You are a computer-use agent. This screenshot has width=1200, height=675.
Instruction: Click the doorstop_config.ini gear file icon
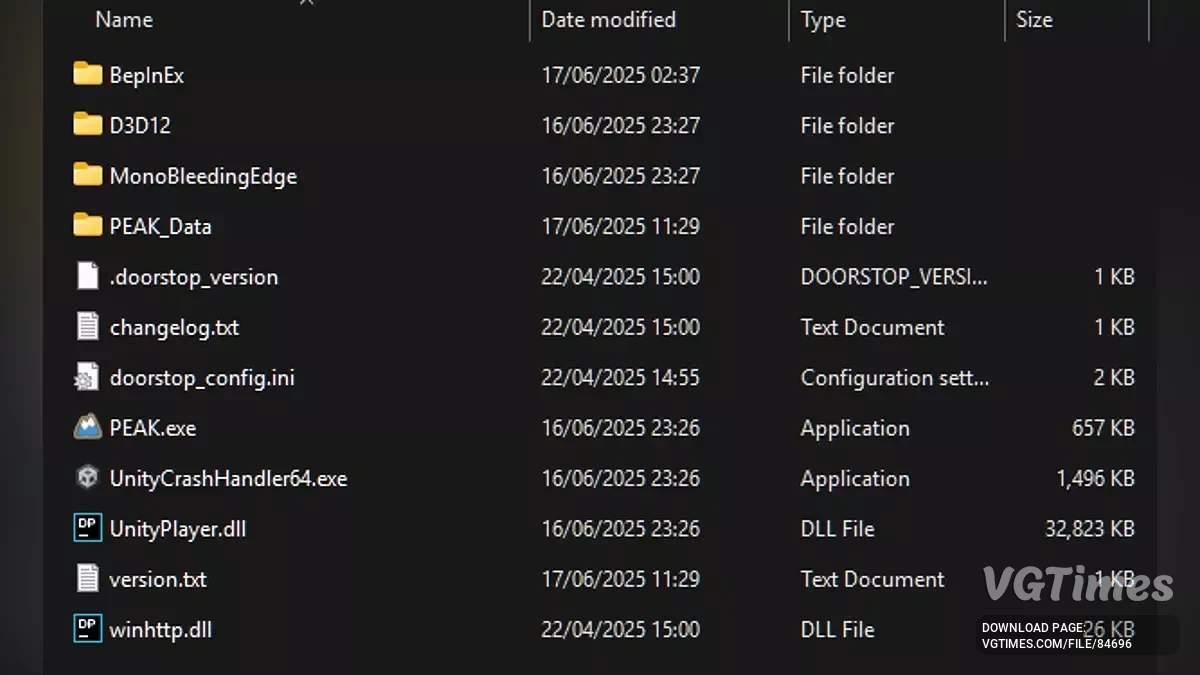point(88,378)
